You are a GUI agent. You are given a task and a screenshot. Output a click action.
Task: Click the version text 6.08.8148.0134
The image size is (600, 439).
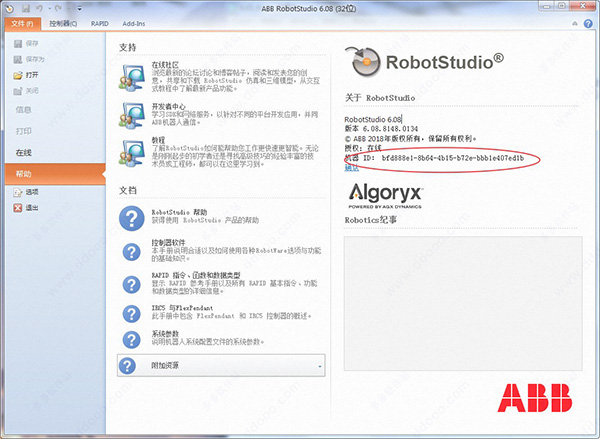pos(390,129)
